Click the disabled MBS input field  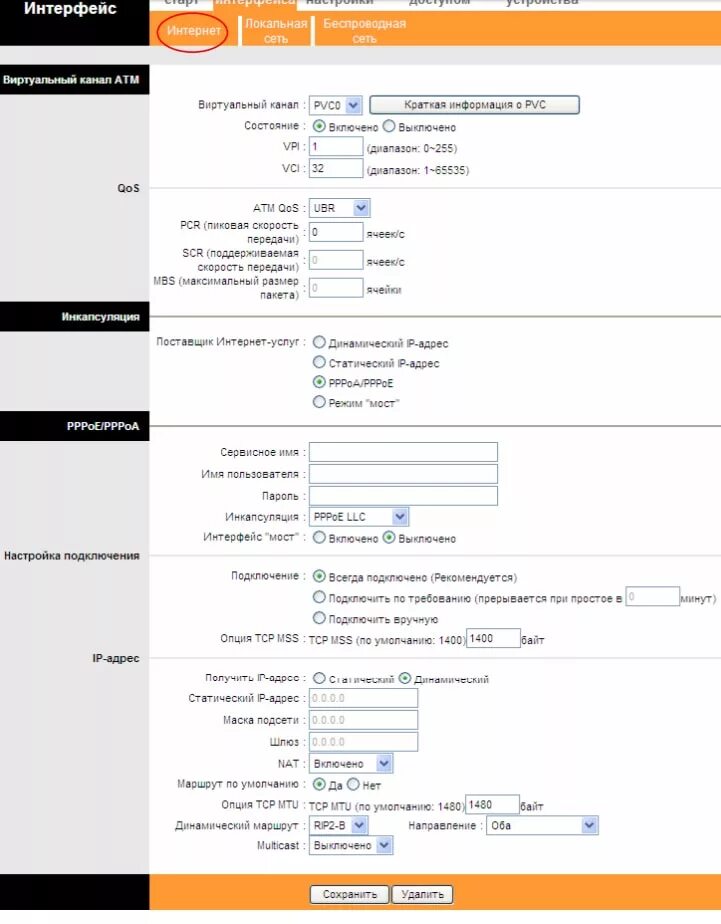[x=336, y=288]
